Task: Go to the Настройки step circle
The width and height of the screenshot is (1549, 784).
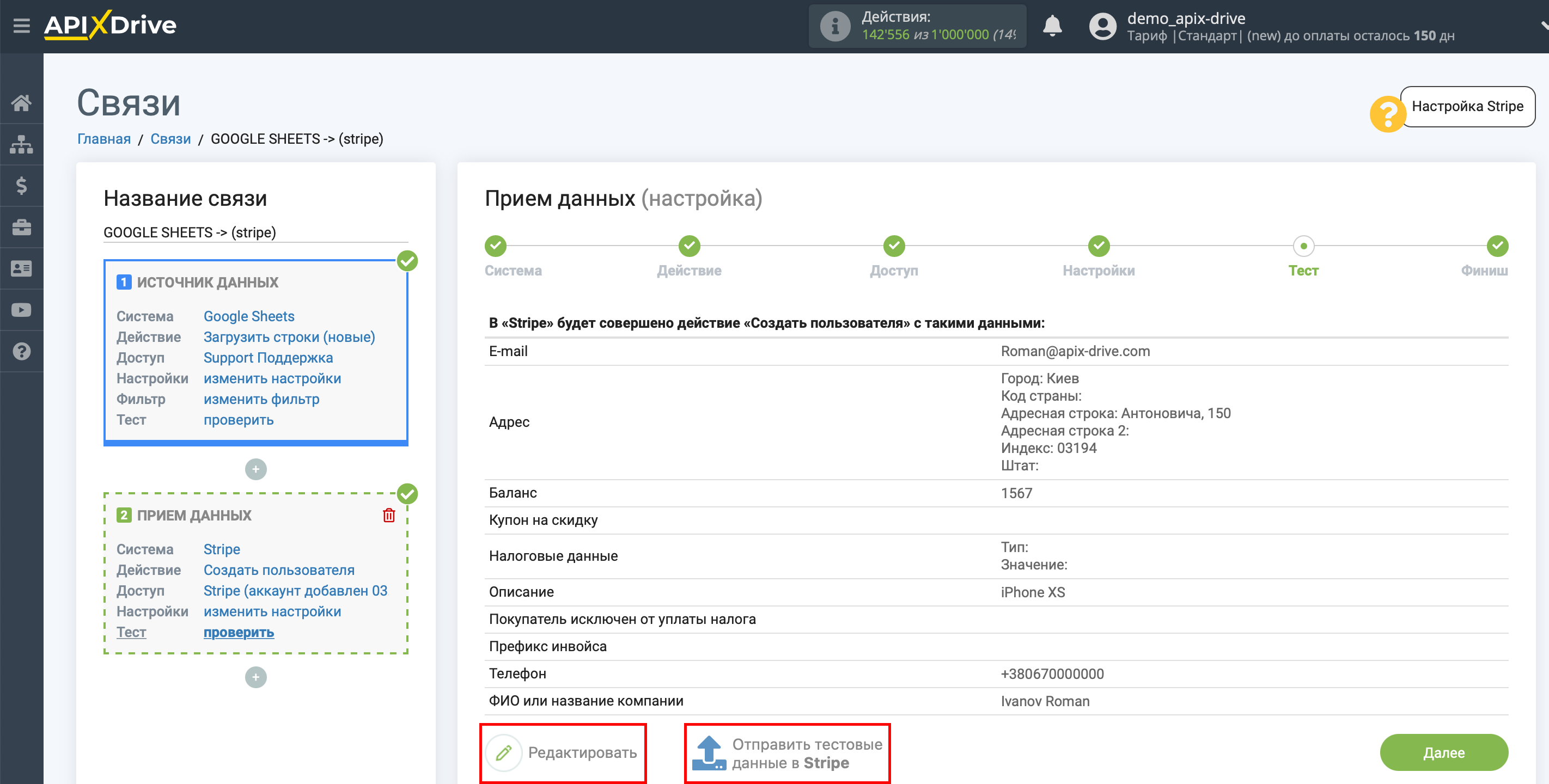Action: pos(1099,246)
